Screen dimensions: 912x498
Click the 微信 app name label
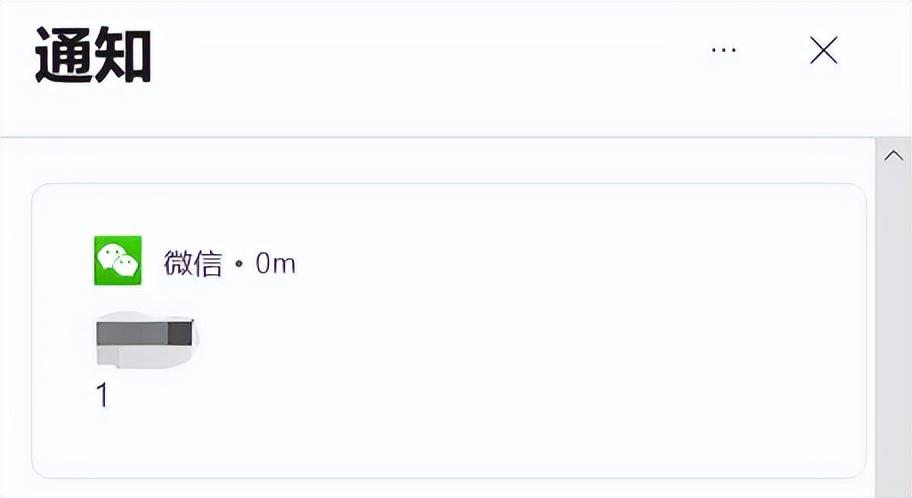[192, 264]
